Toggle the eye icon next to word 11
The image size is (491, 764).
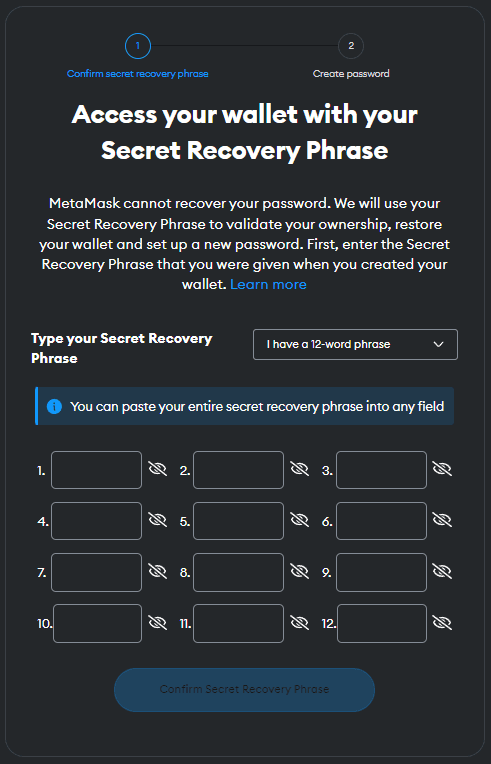coord(300,623)
